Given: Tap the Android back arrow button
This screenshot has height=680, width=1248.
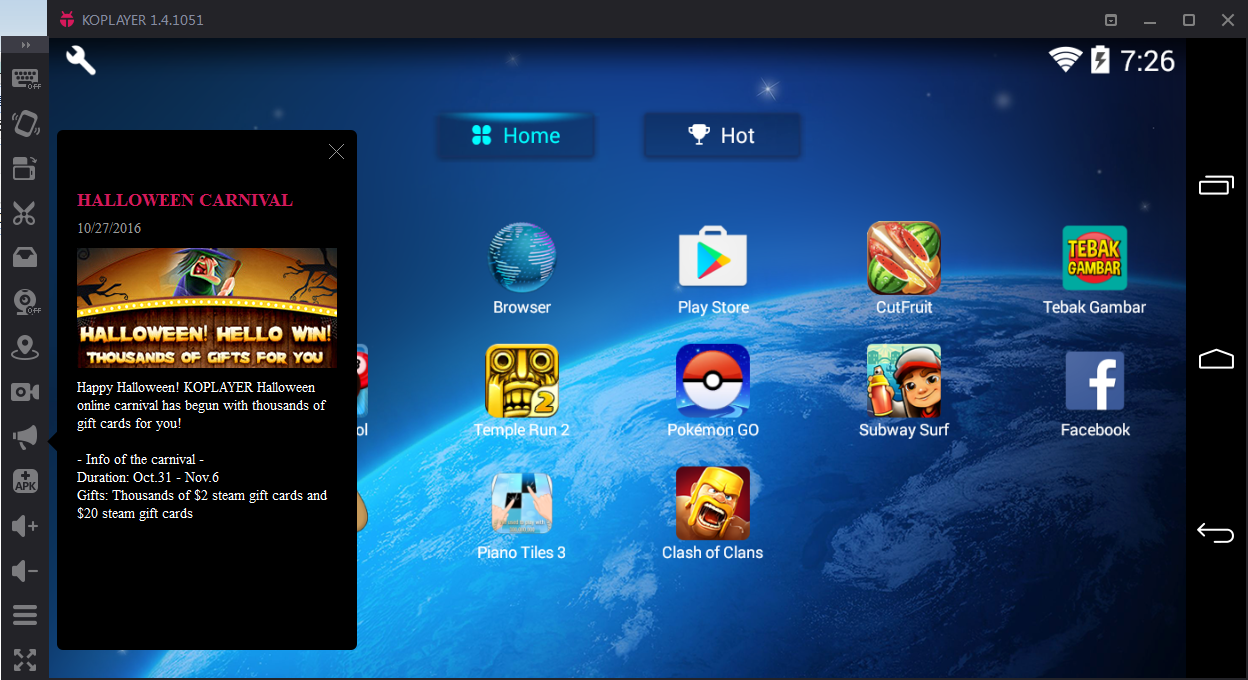Looking at the screenshot, I should (x=1216, y=533).
